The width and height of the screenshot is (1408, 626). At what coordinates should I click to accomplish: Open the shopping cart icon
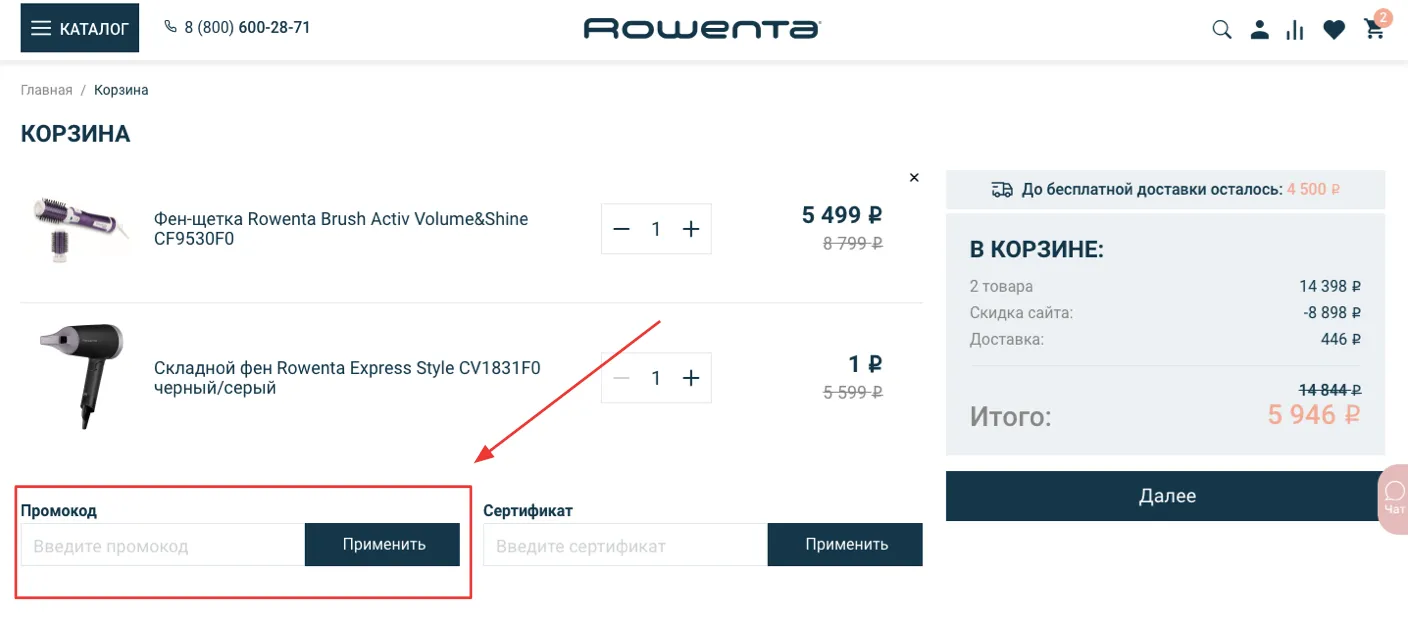[x=1375, y=30]
